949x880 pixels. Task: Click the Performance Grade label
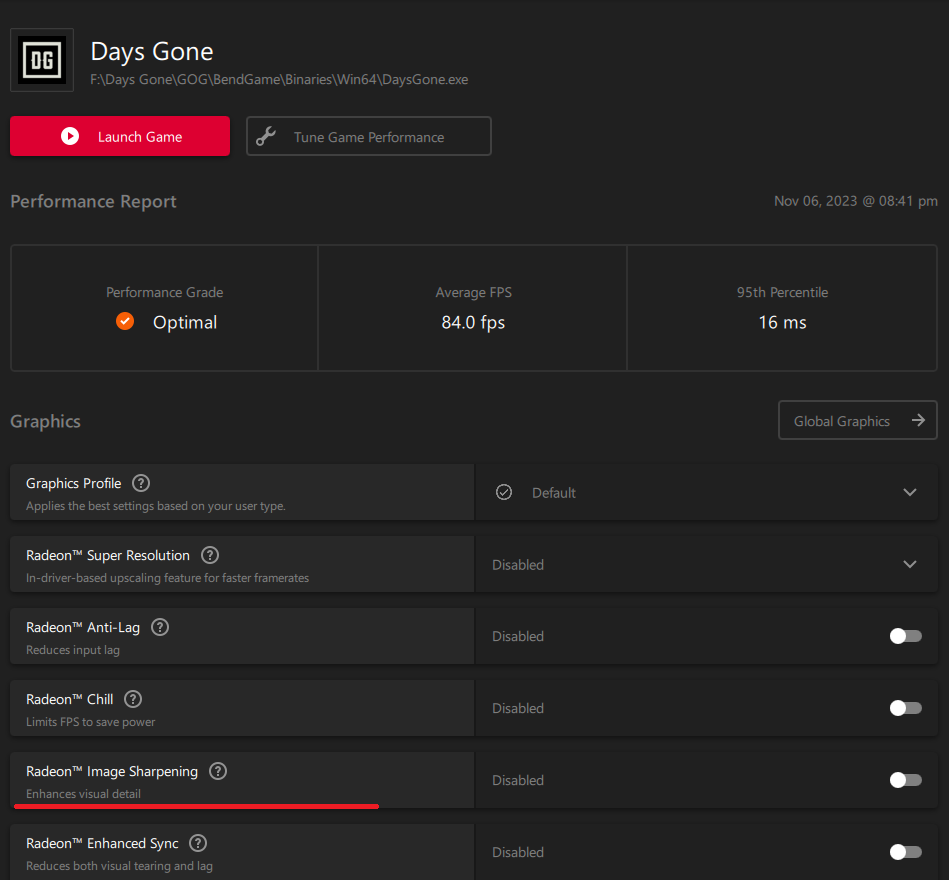coord(165,292)
